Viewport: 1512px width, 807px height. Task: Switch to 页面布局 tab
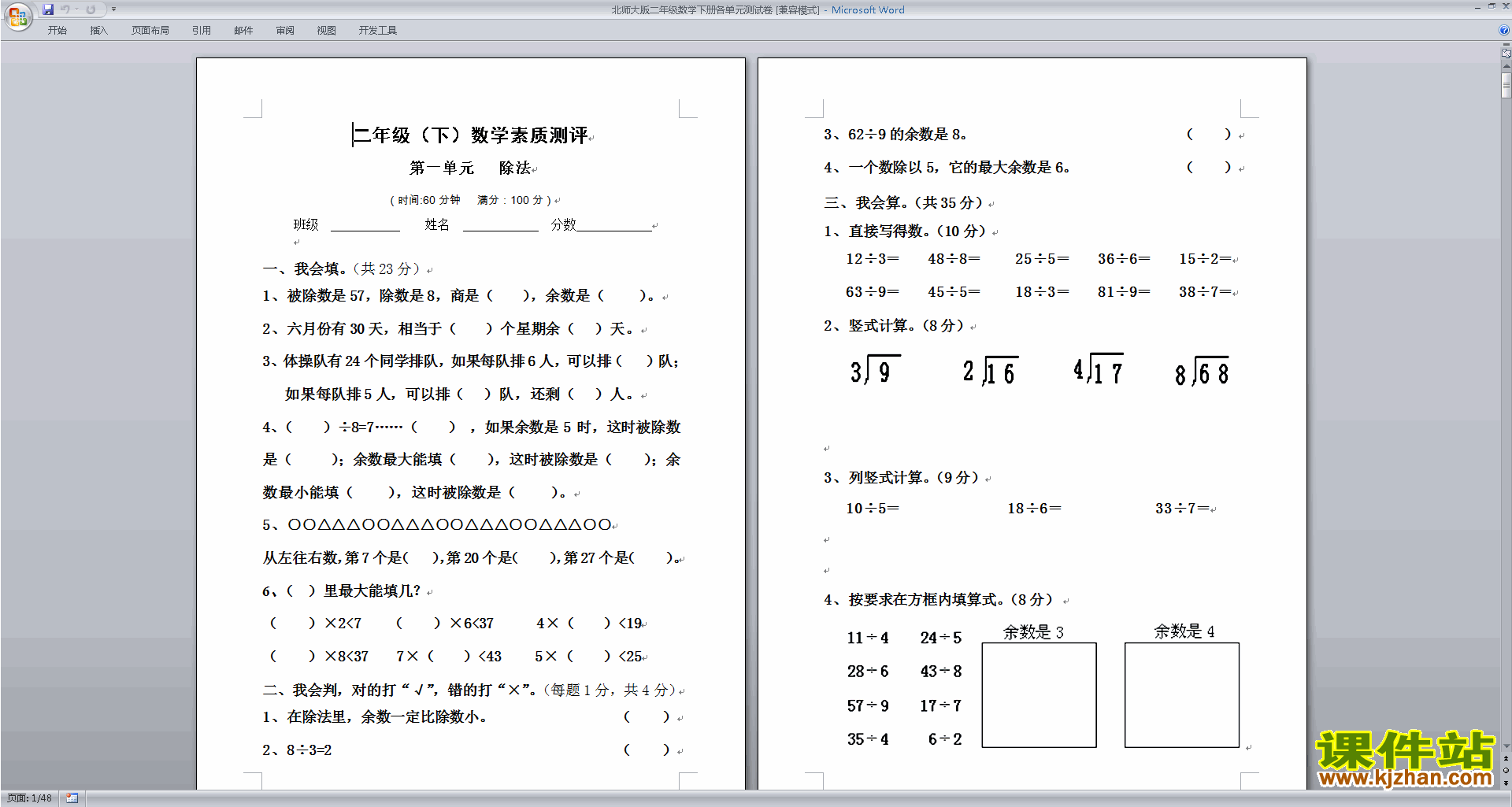pos(150,30)
